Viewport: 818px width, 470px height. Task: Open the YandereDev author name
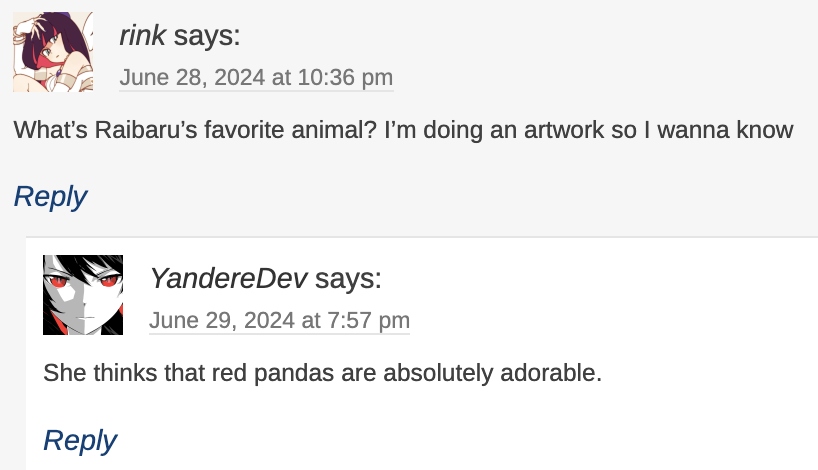(228, 279)
